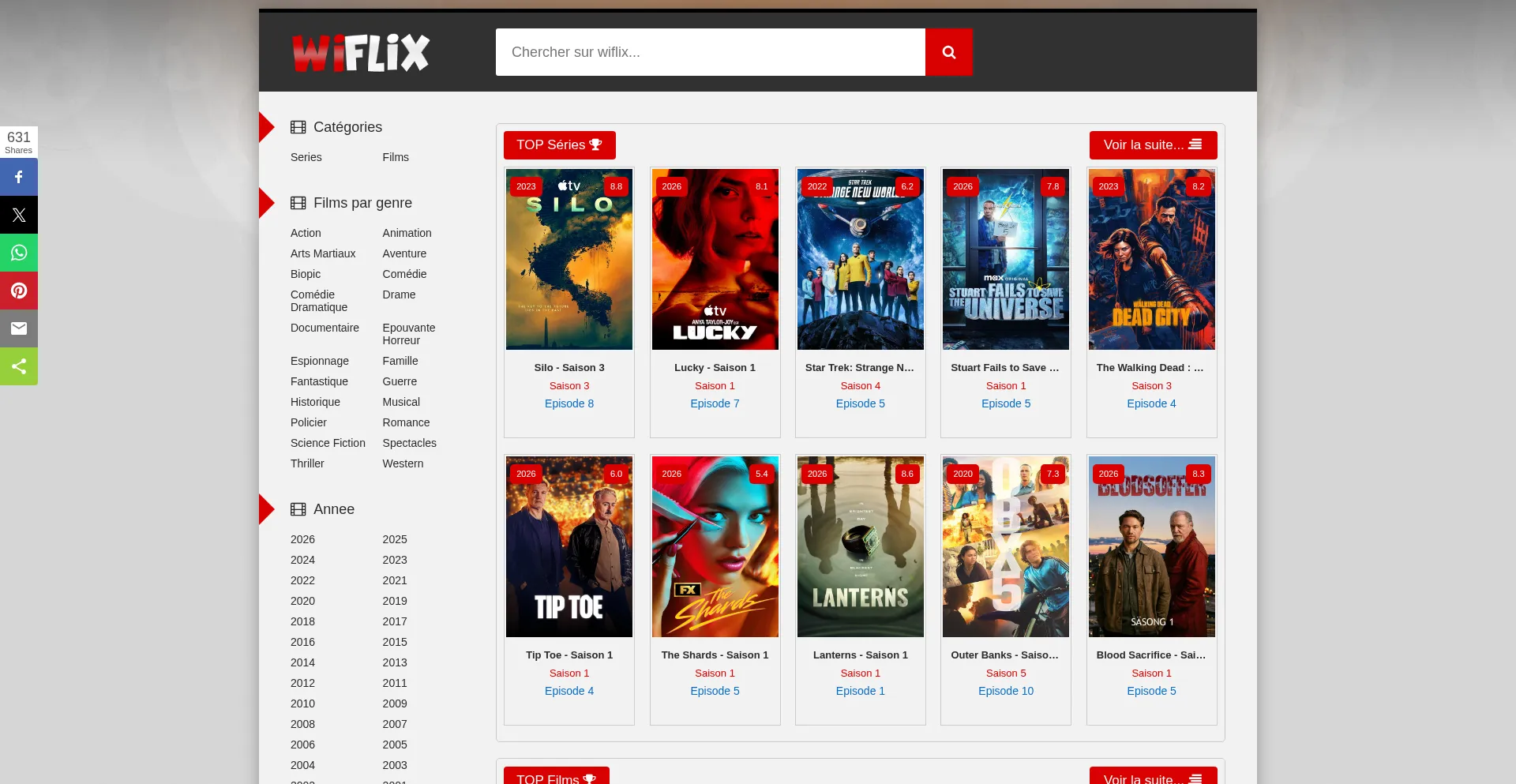Select the Arts Martiaux genre
Image resolution: width=1516 pixels, height=784 pixels.
(x=323, y=253)
